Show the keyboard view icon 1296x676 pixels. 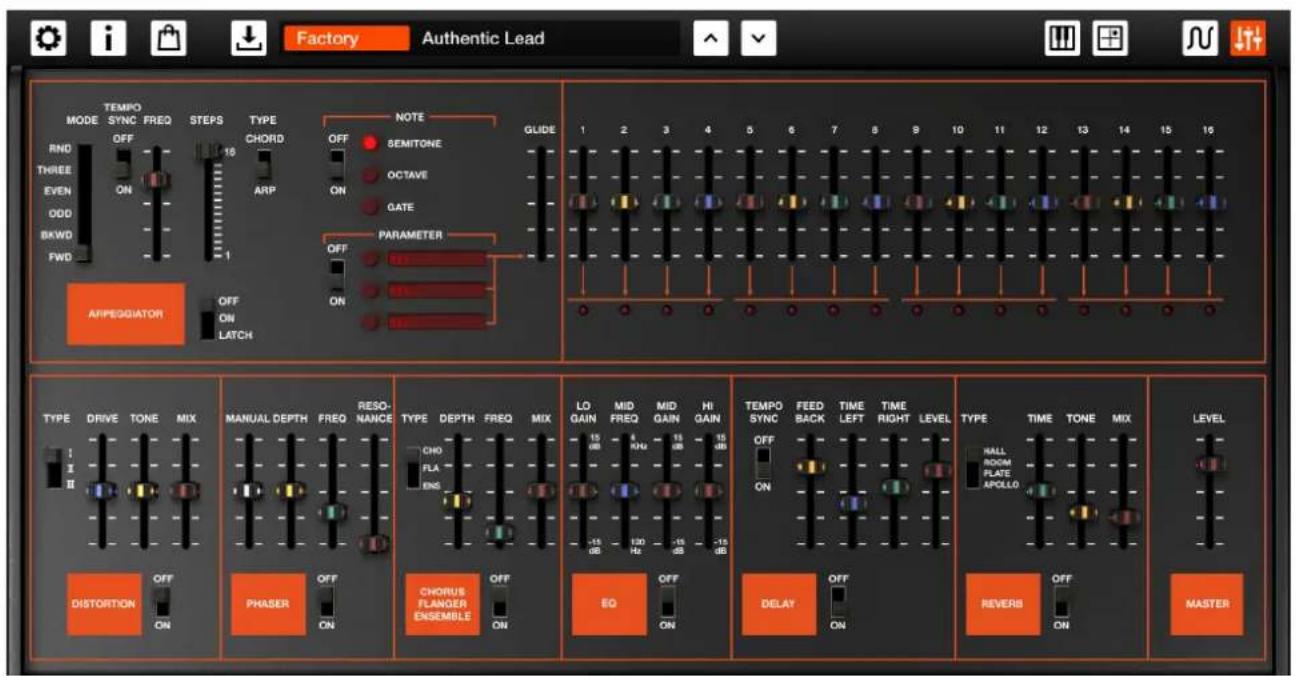coord(1063,39)
